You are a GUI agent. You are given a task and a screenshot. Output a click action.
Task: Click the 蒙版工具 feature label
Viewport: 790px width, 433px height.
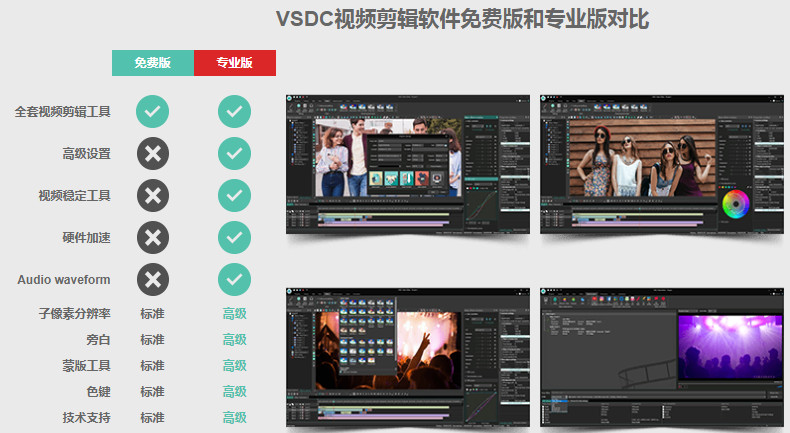tap(86, 365)
